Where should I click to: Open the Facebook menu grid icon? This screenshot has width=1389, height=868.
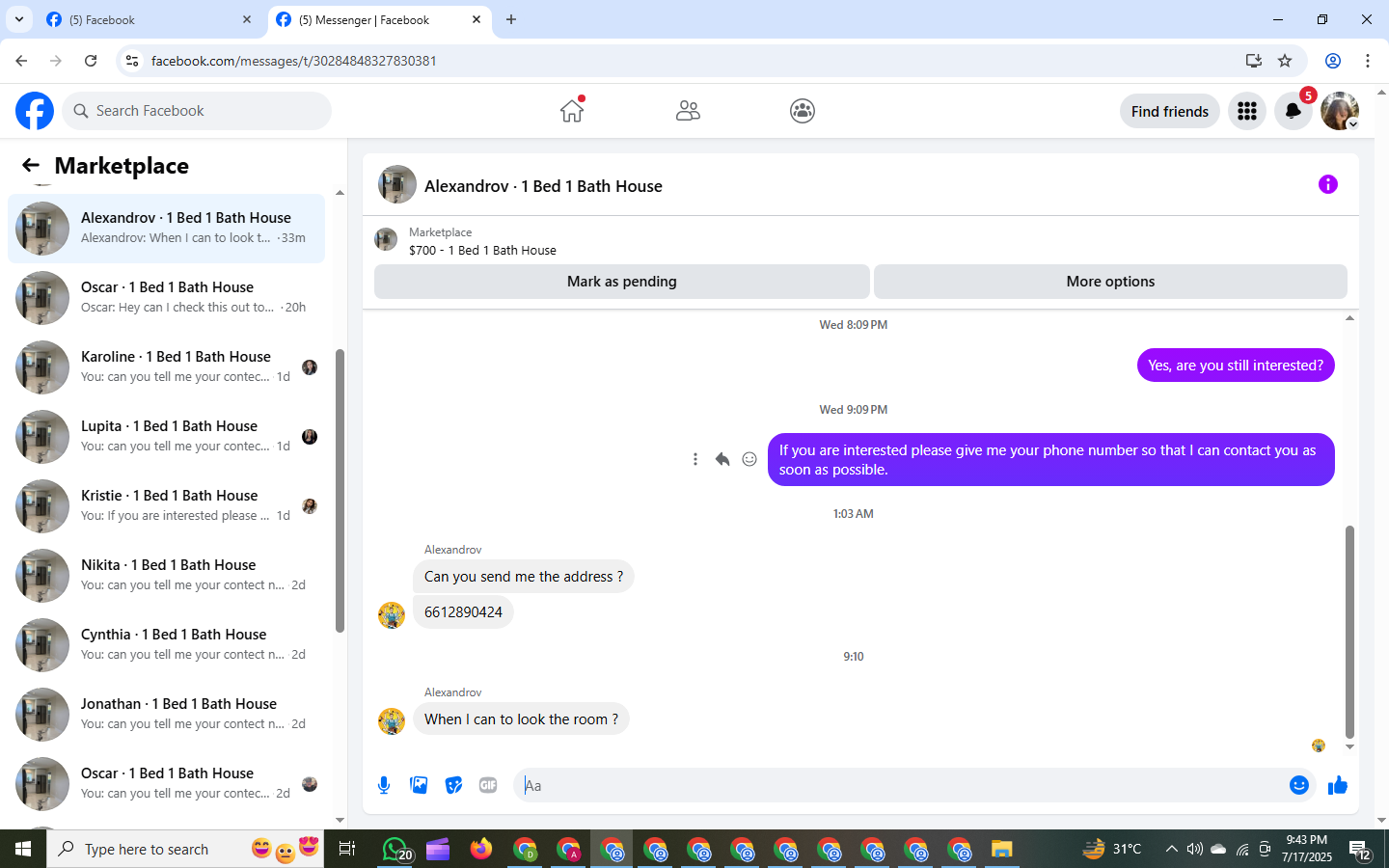(1247, 111)
